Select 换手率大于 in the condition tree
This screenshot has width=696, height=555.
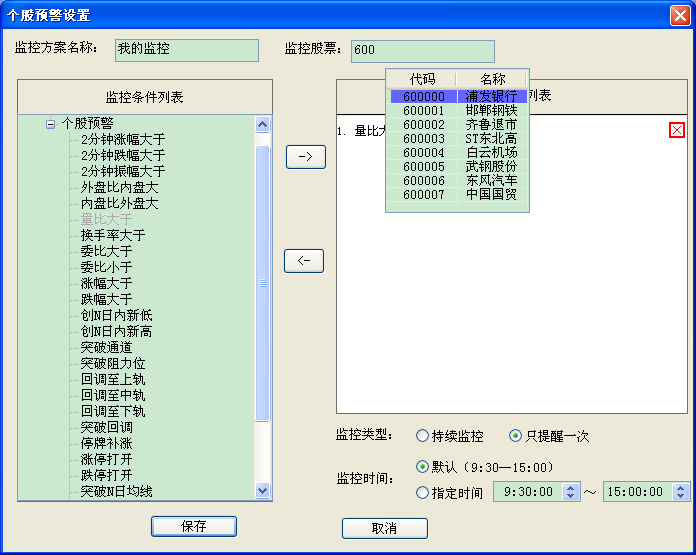[112, 236]
